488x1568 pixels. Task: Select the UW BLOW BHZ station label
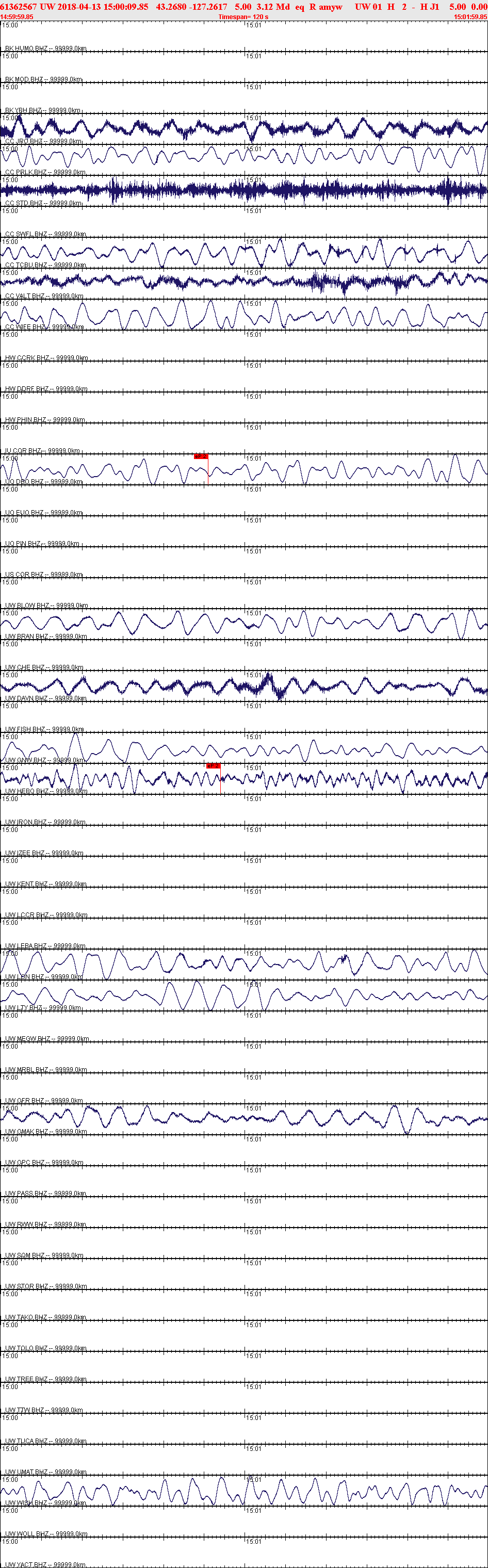click(x=46, y=606)
